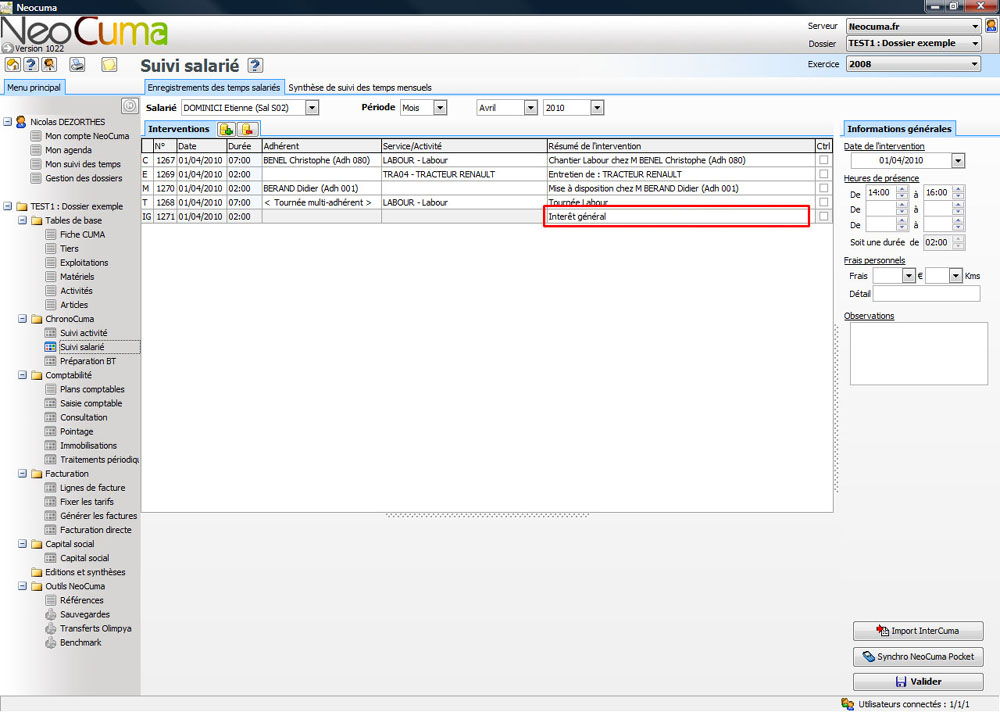Select the Menu principal tab

[34, 88]
